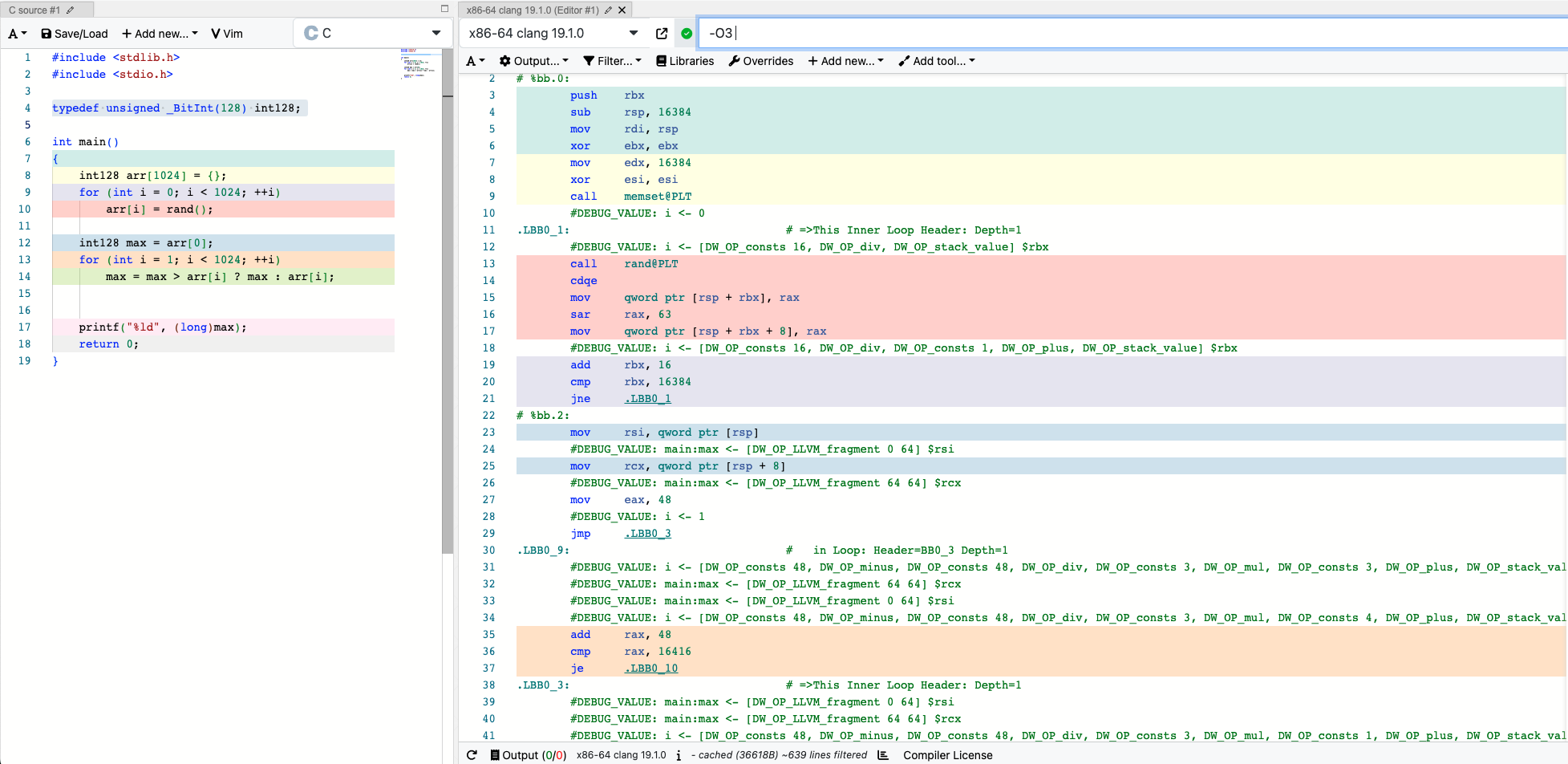This screenshot has width=1568, height=764.
Task: Focus the compiler options field with -O3
Action: 1132,33
